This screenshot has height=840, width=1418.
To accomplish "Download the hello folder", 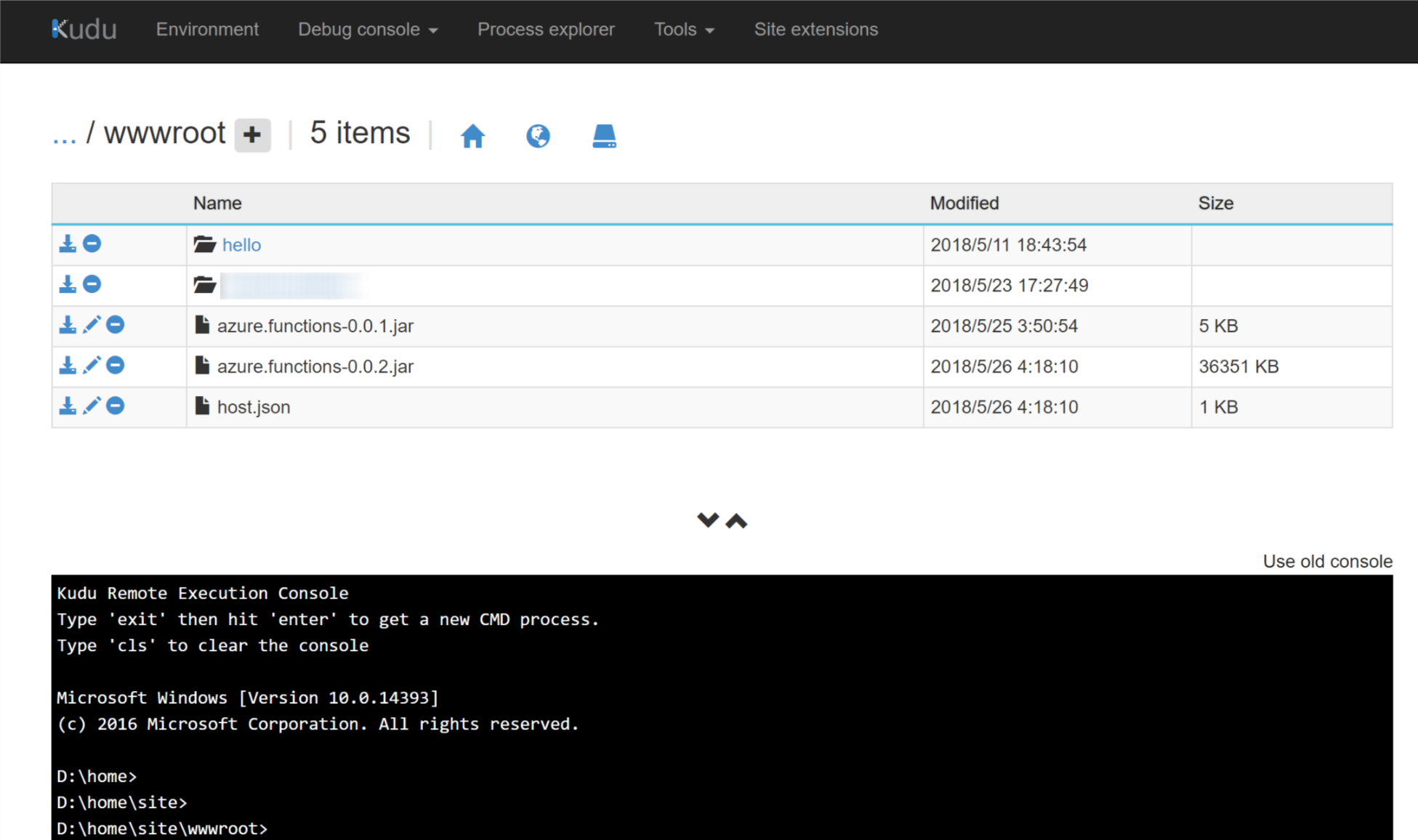I will (68, 244).
